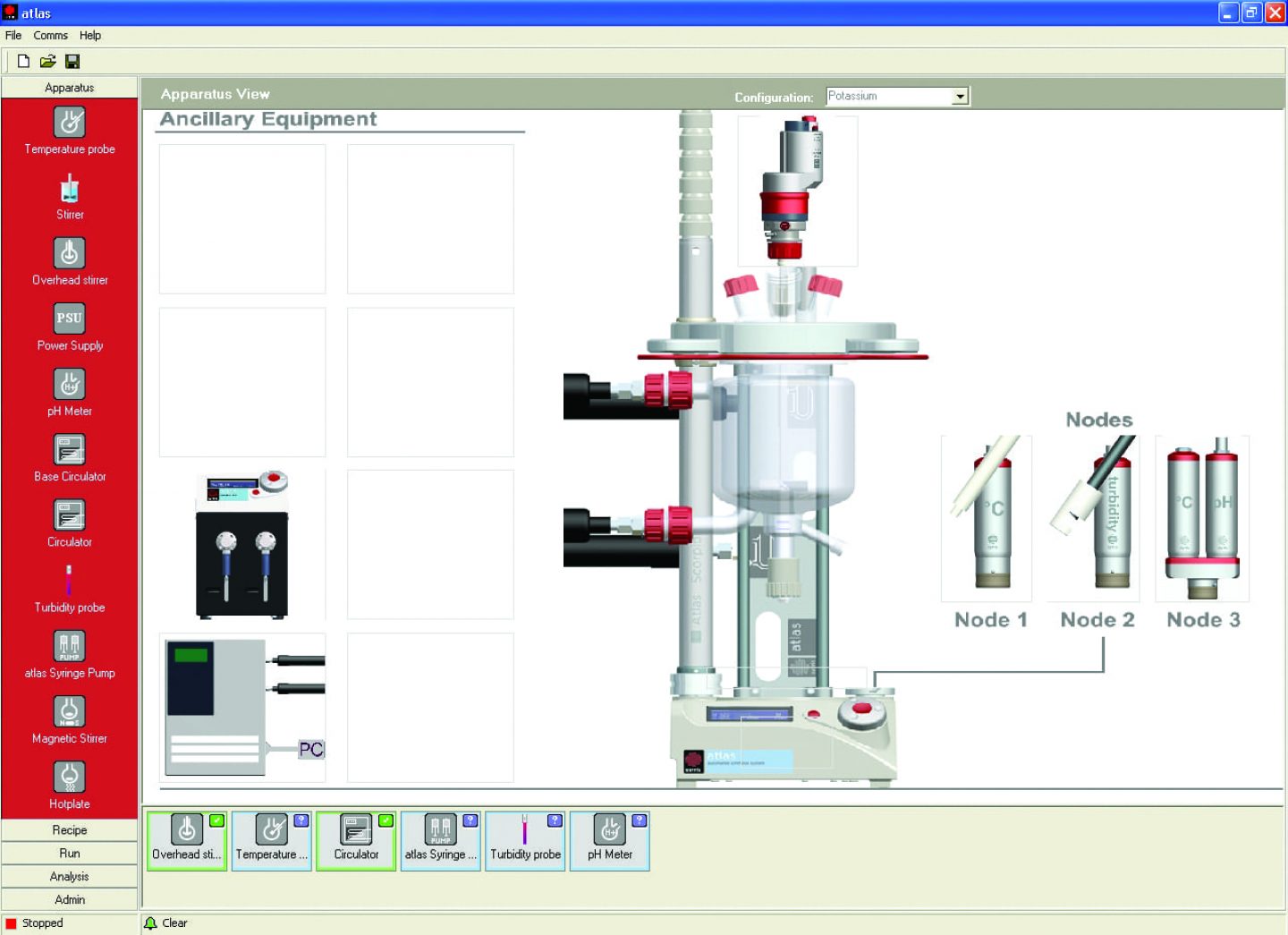Click the Clear bell button in status bar
This screenshot has height=935, width=1288.
coord(166,922)
